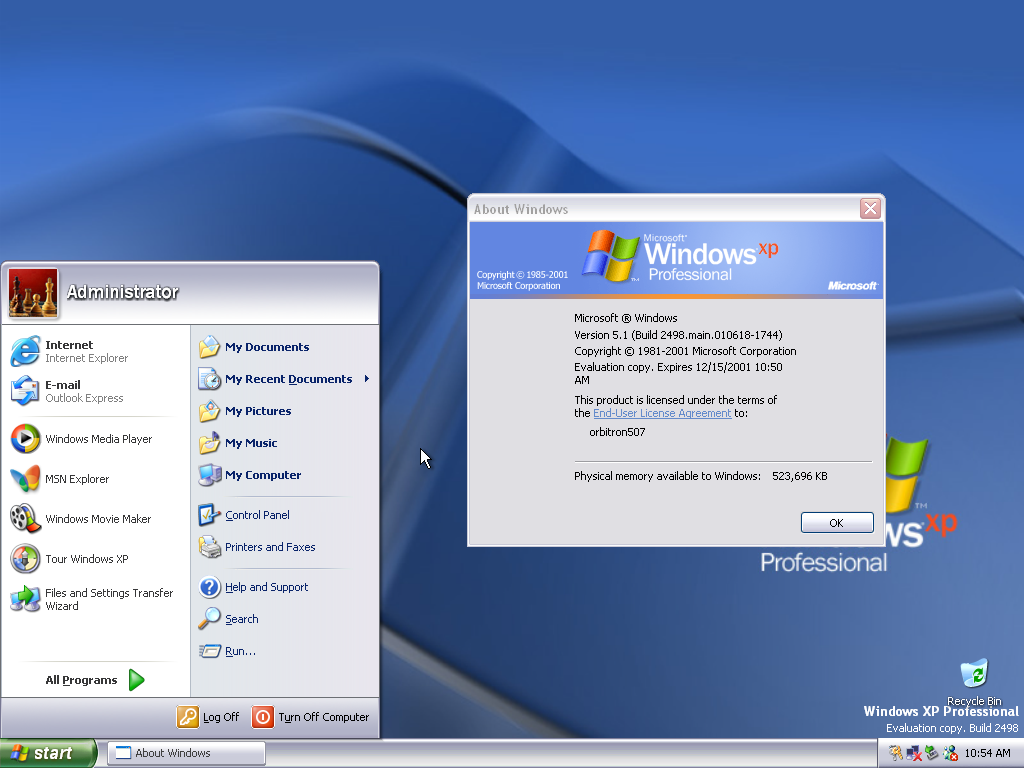Launch MSN Explorer
The image size is (1024, 768).
pos(96,479)
